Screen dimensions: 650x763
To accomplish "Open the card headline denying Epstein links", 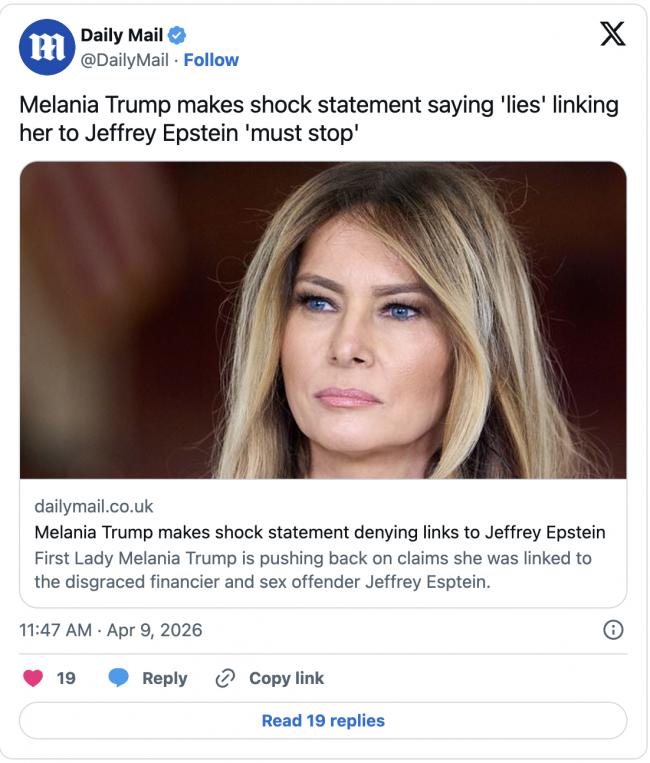I will [x=320, y=532].
